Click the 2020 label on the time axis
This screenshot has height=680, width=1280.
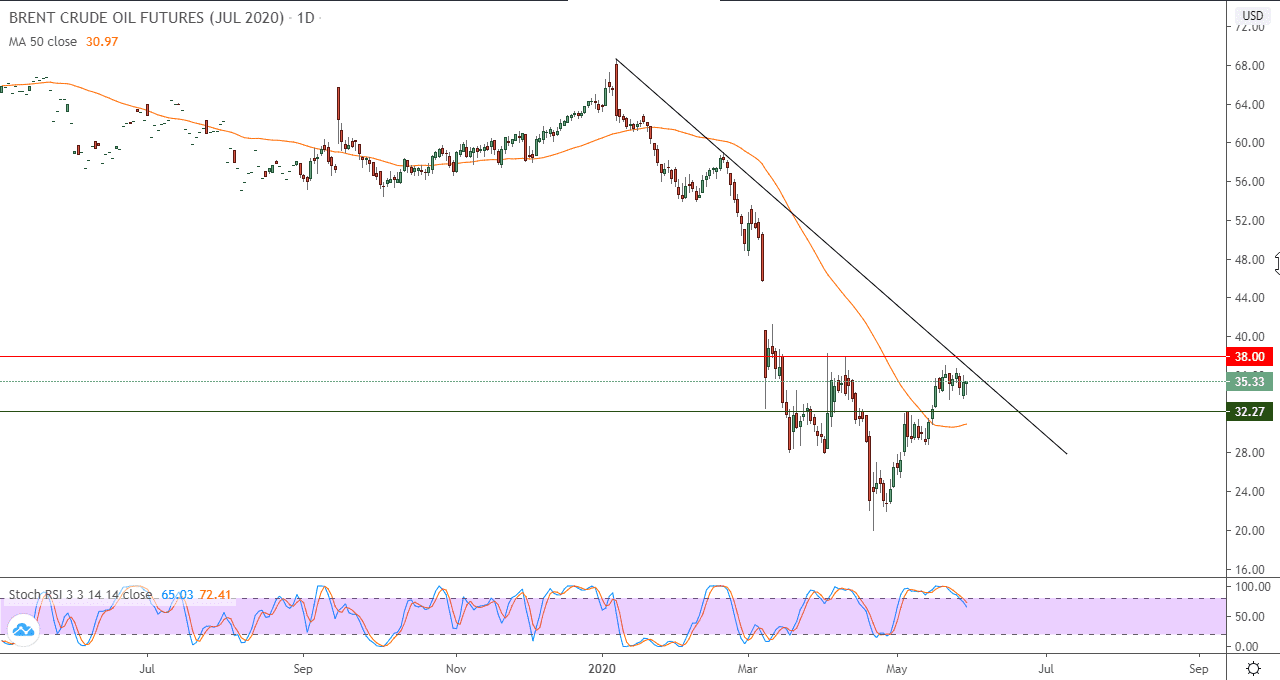pyautogui.click(x=602, y=668)
